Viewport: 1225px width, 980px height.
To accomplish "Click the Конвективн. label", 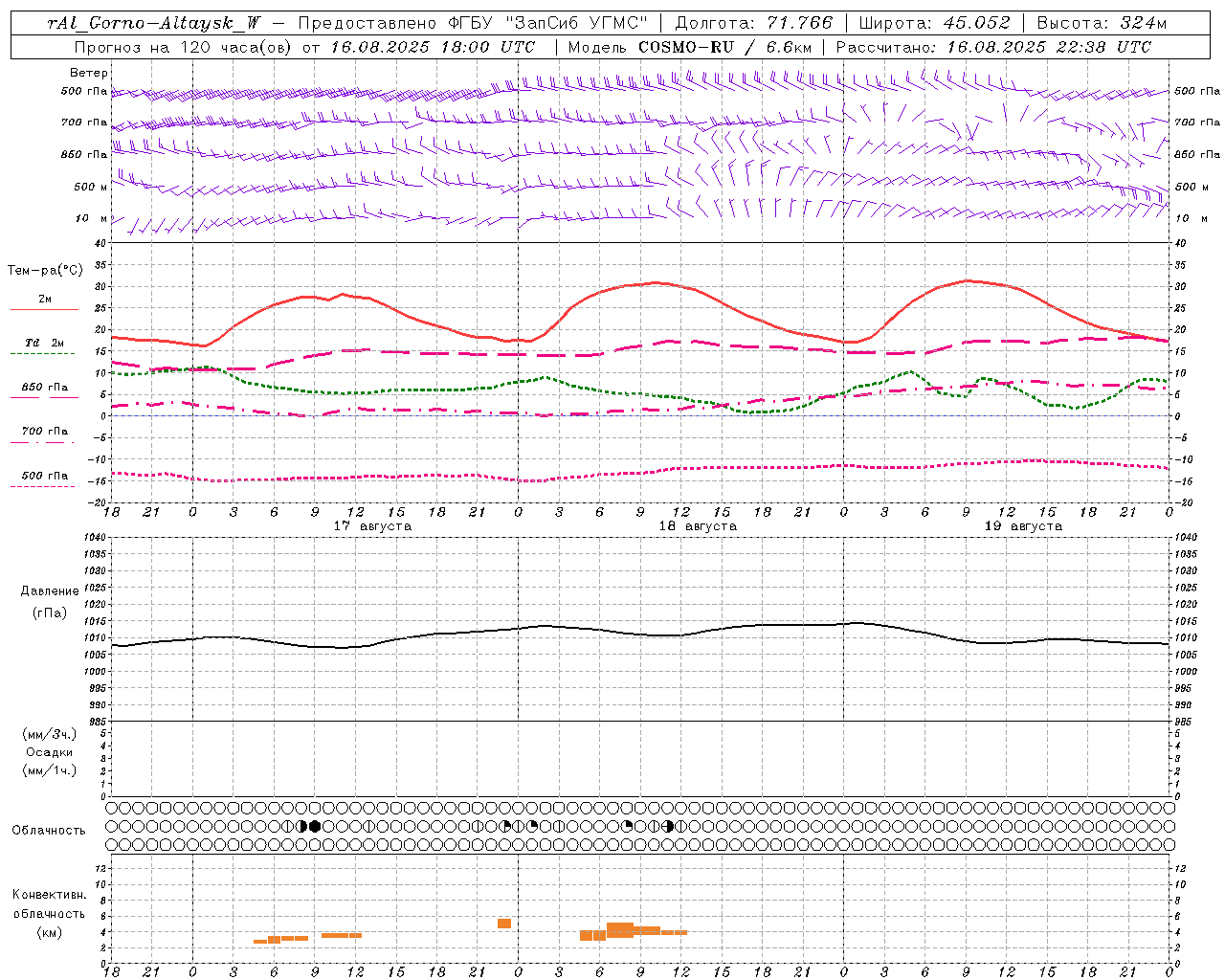I will click(x=50, y=895).
